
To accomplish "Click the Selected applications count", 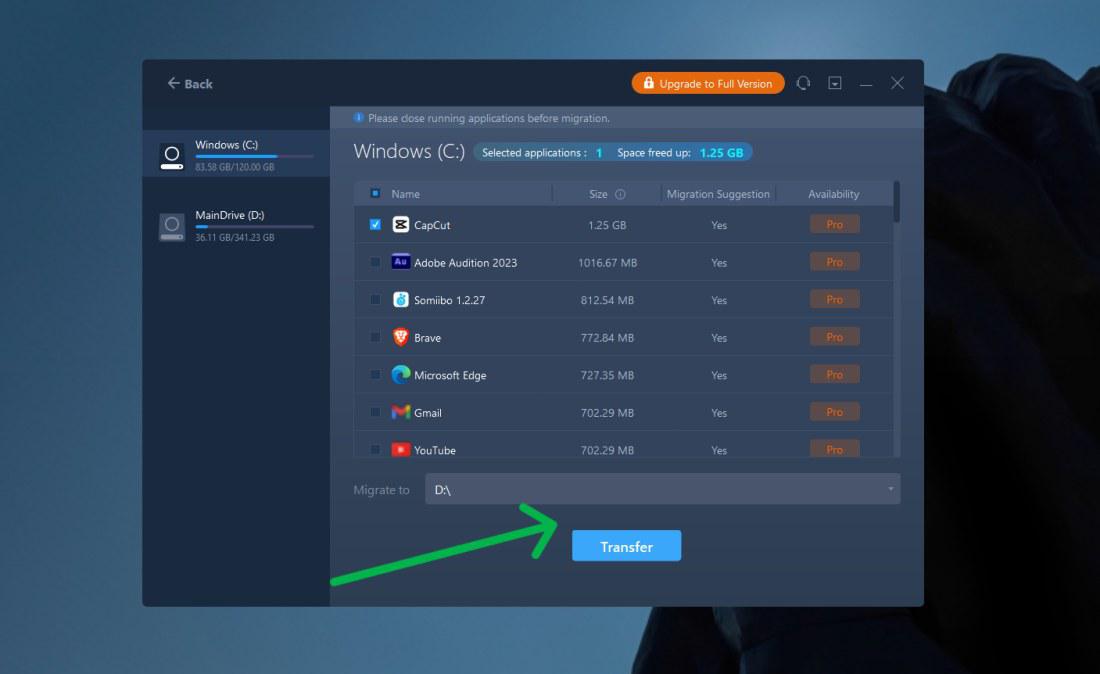I will pyautogui.click(x=599, y=153).
